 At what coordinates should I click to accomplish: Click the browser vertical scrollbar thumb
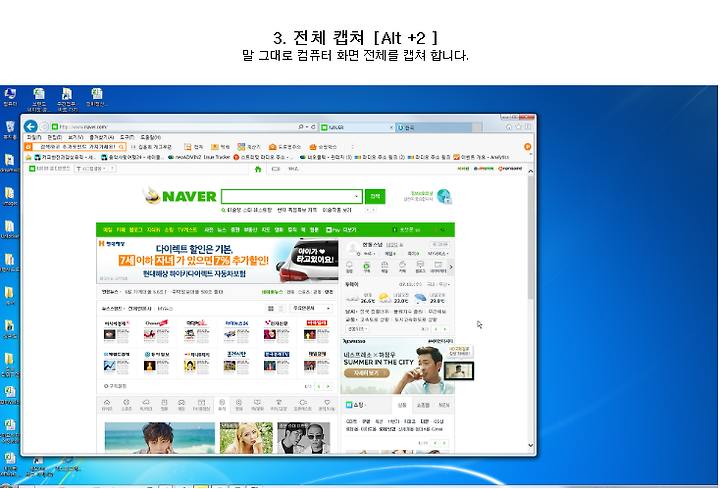pyautogui.click(x=530, y=236)
